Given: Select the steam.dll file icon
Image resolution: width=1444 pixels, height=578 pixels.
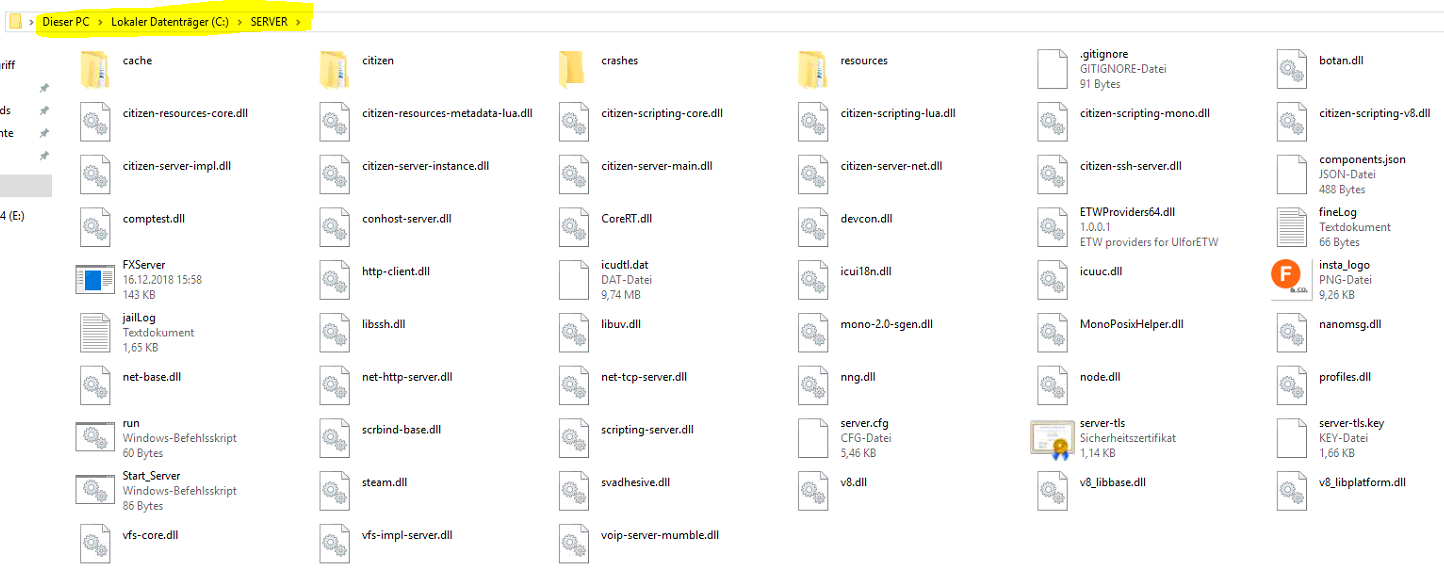Looking at the screenshot, I should [x=334, y=491].
